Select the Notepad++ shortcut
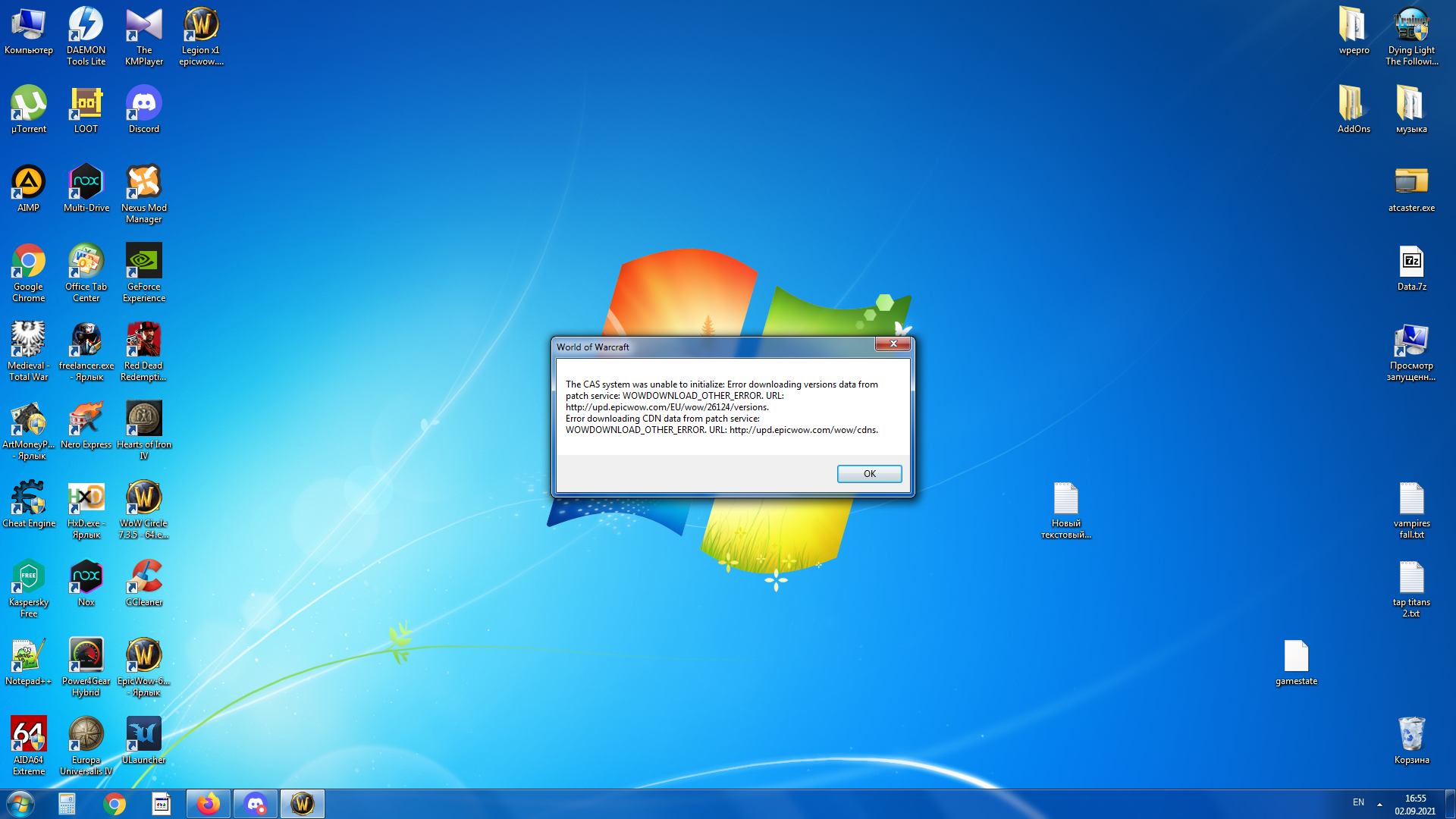This screenshot has width=1456, height=819. [x=29, y=662]
